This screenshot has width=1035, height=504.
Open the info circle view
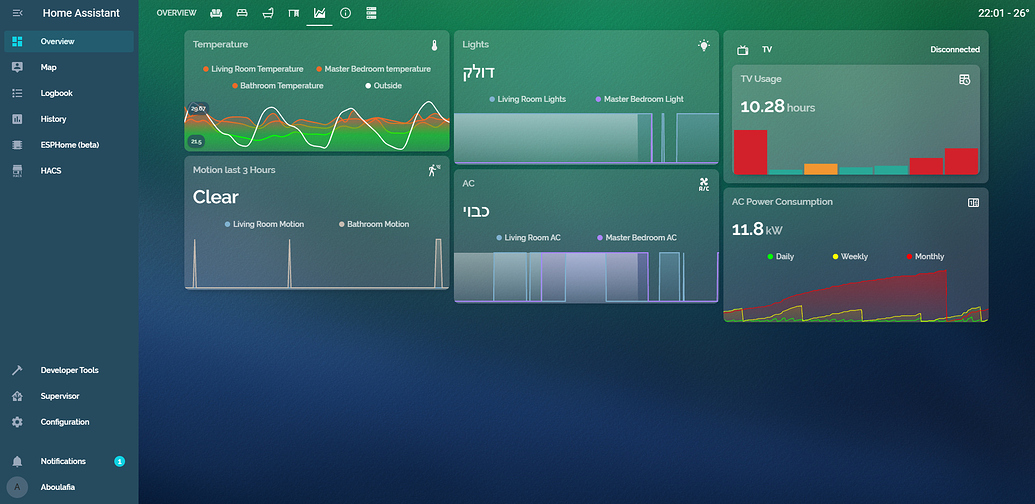tap(346, 14)
